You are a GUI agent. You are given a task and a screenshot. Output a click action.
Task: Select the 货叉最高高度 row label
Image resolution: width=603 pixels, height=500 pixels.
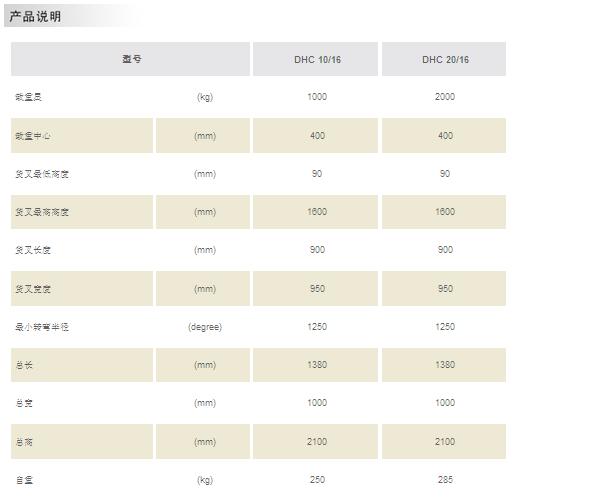[42, 212]
